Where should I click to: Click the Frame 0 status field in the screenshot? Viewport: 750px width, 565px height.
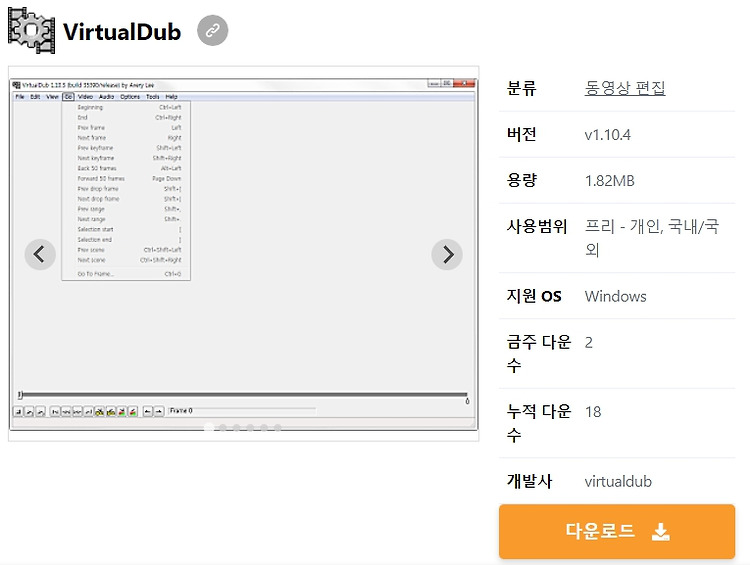(242, 411)
